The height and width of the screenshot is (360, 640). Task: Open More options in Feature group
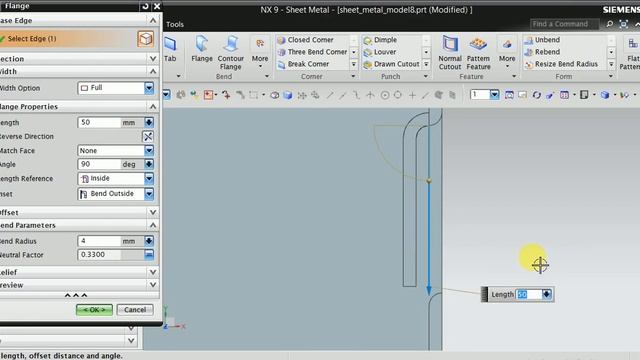coord(507,52)
